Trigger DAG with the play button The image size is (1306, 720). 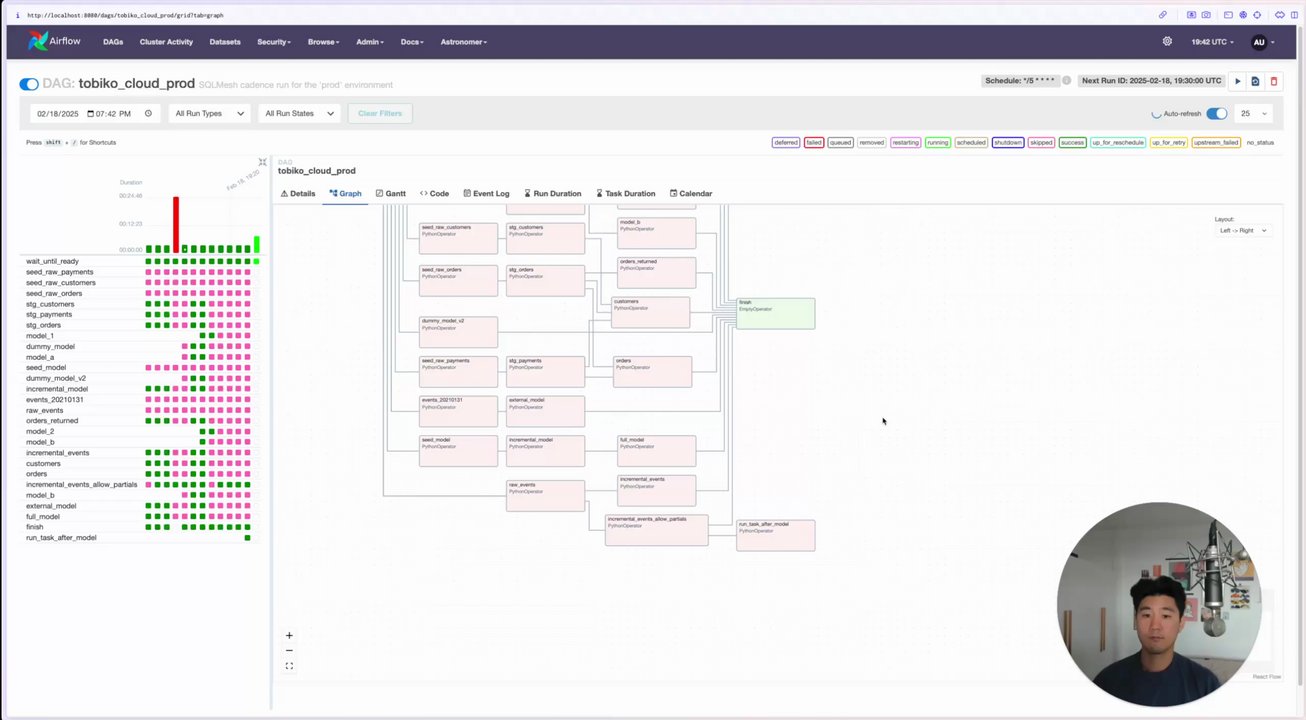(1237, 81)
